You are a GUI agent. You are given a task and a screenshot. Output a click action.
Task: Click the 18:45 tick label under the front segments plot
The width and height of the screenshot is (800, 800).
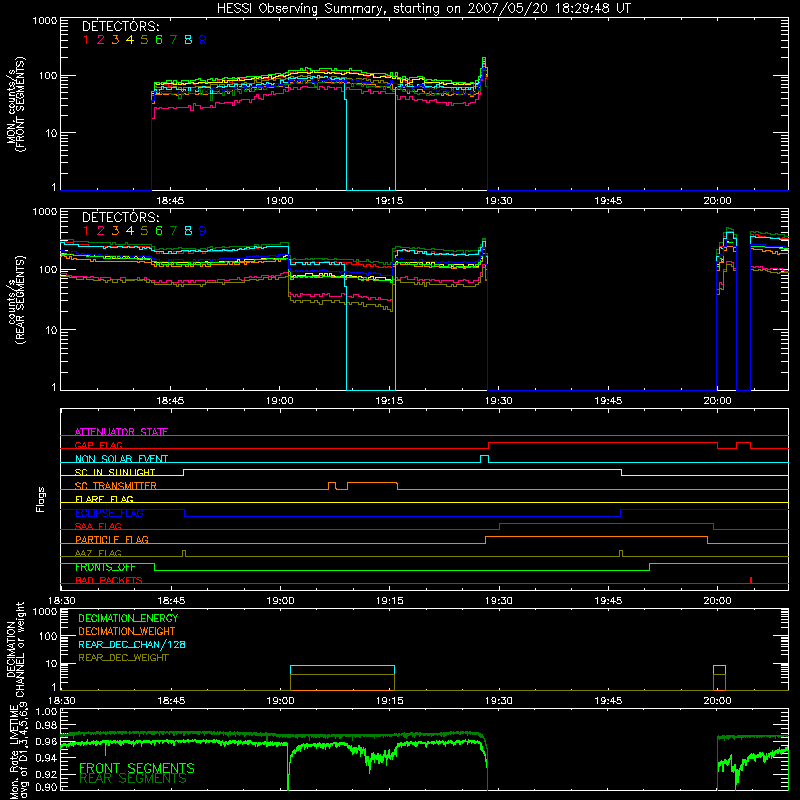170,201
